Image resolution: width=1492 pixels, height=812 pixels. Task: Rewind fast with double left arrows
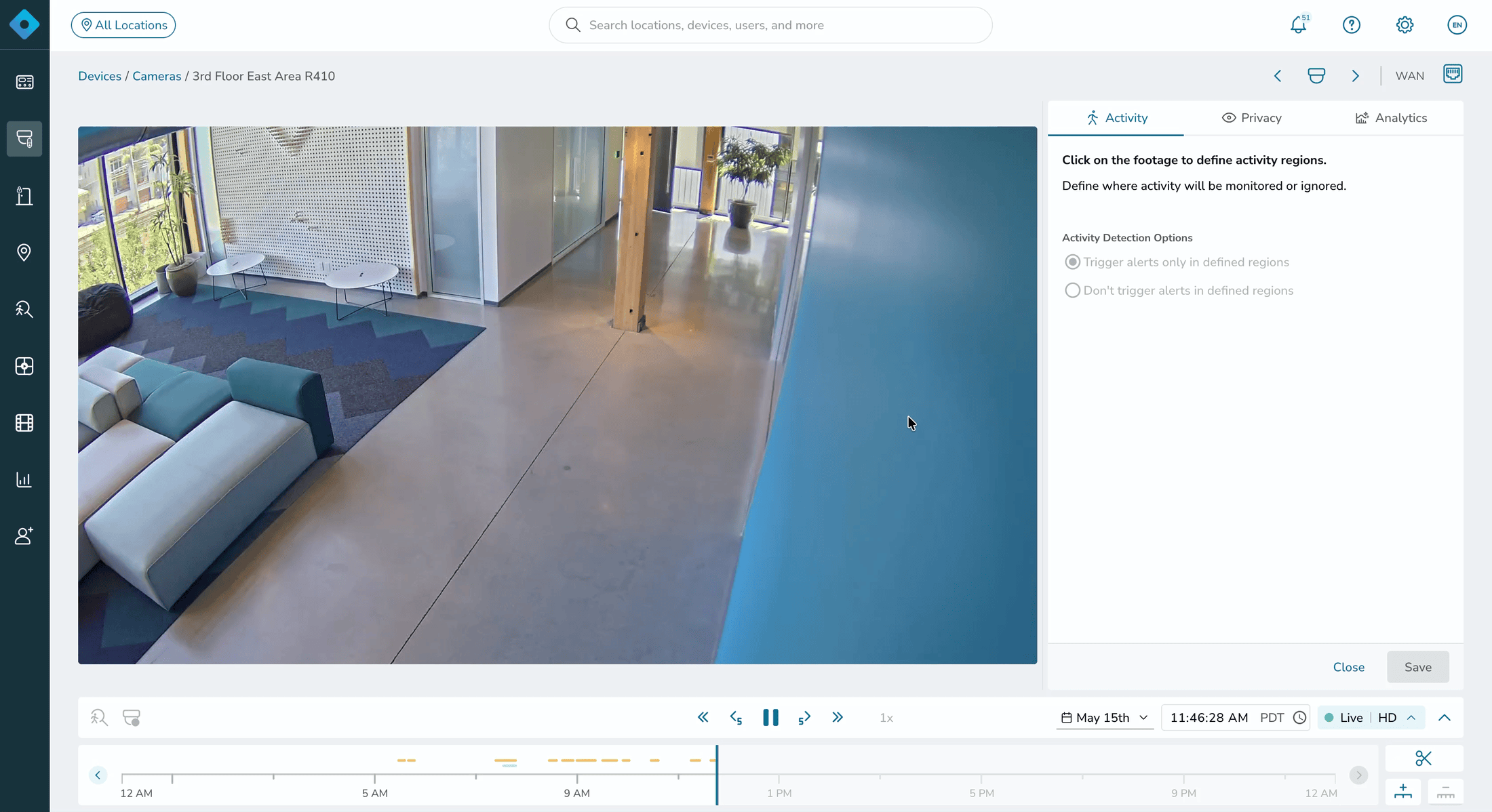[x=703, y=717]
